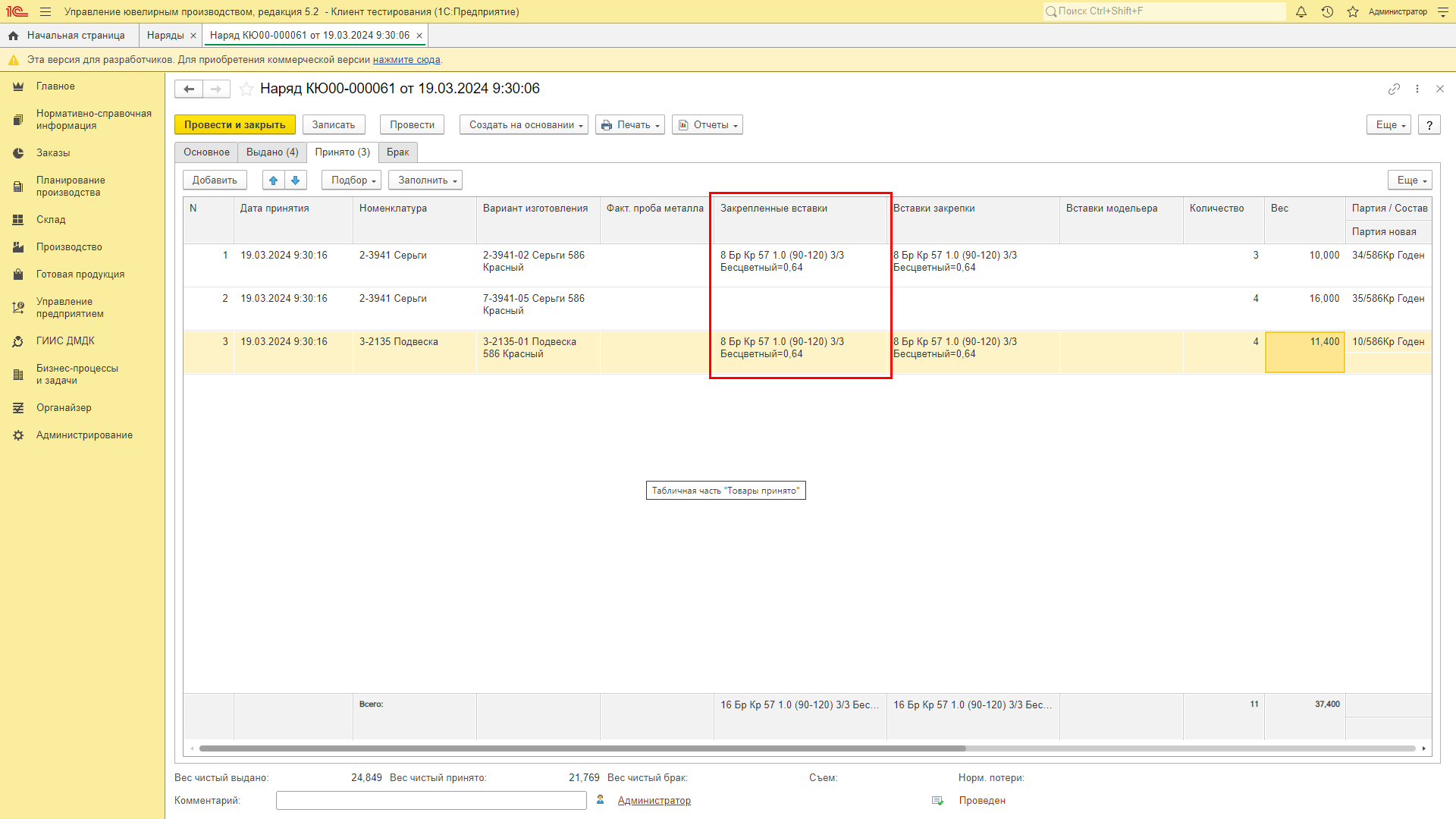Open the title bar options dropdown arrow

pos(1443,11)
